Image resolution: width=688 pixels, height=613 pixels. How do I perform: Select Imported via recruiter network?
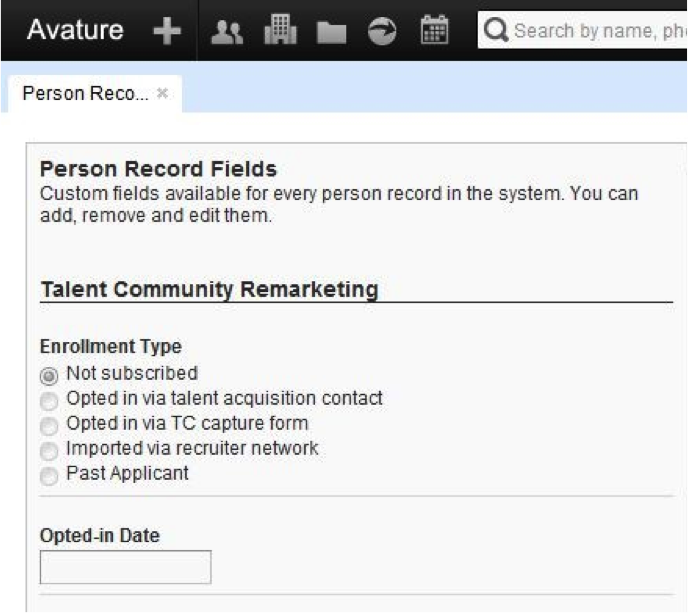click(49, 451)
